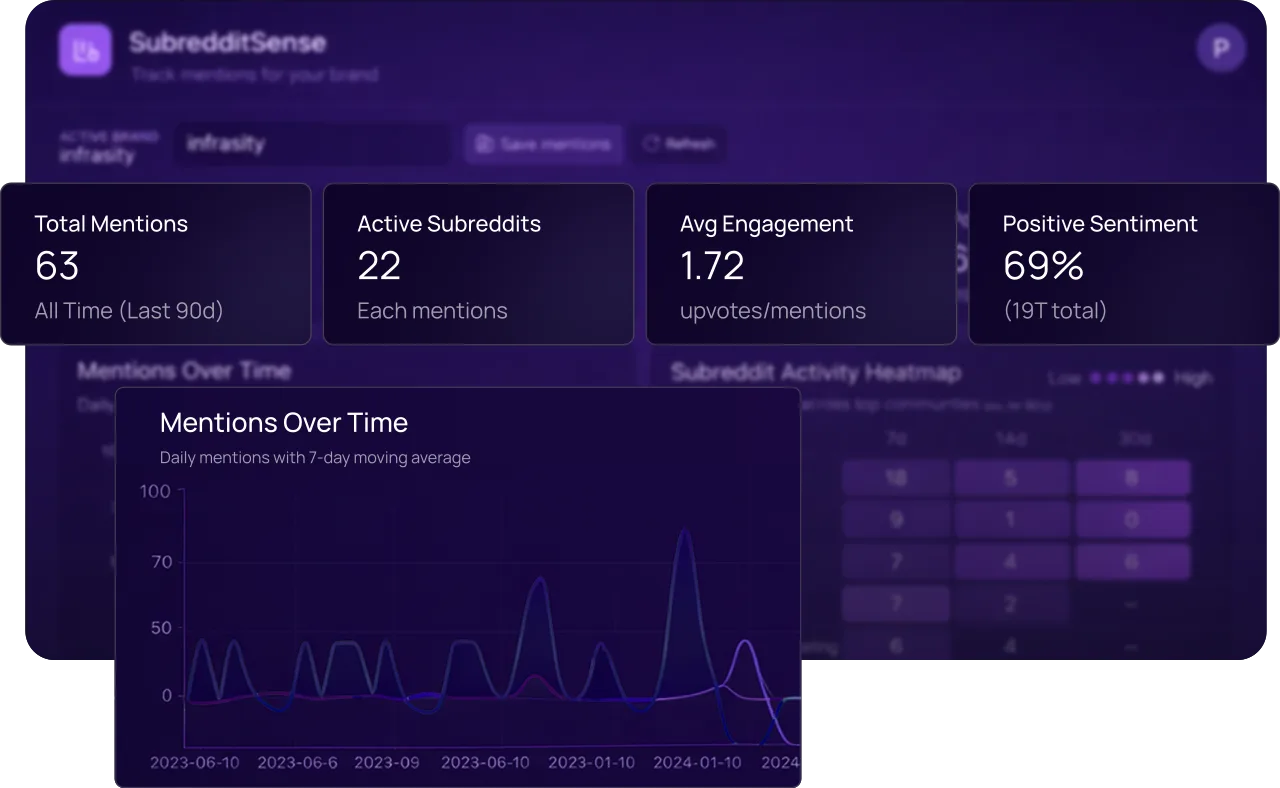Click the heatmap cell showing 0

1133,520
